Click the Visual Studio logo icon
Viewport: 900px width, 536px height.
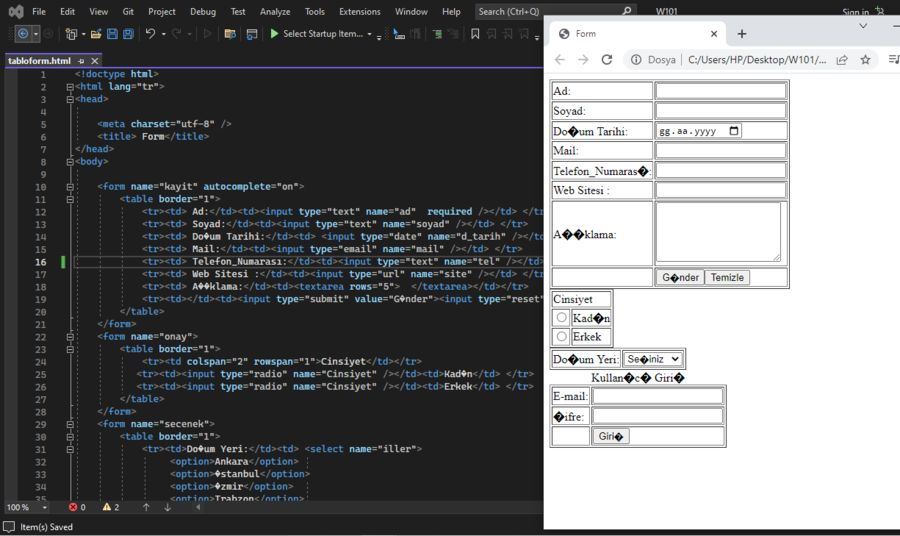pyautogui.click(x=16, y=11)
